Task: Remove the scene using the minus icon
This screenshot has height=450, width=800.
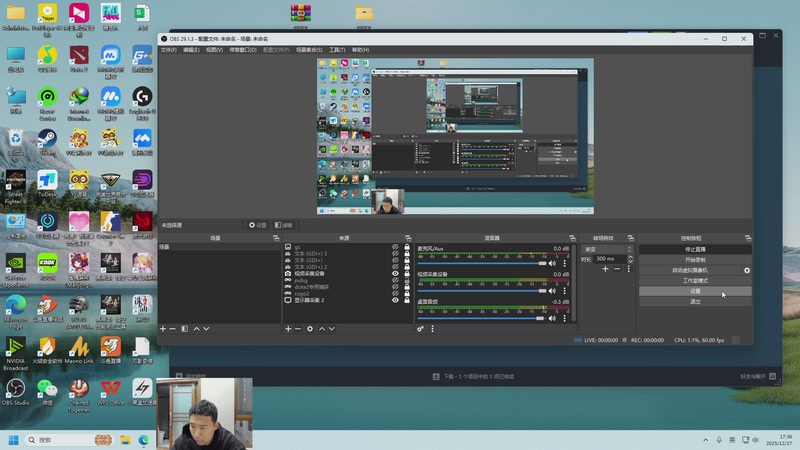Action: pyautogui.click(x=172, y=329)
